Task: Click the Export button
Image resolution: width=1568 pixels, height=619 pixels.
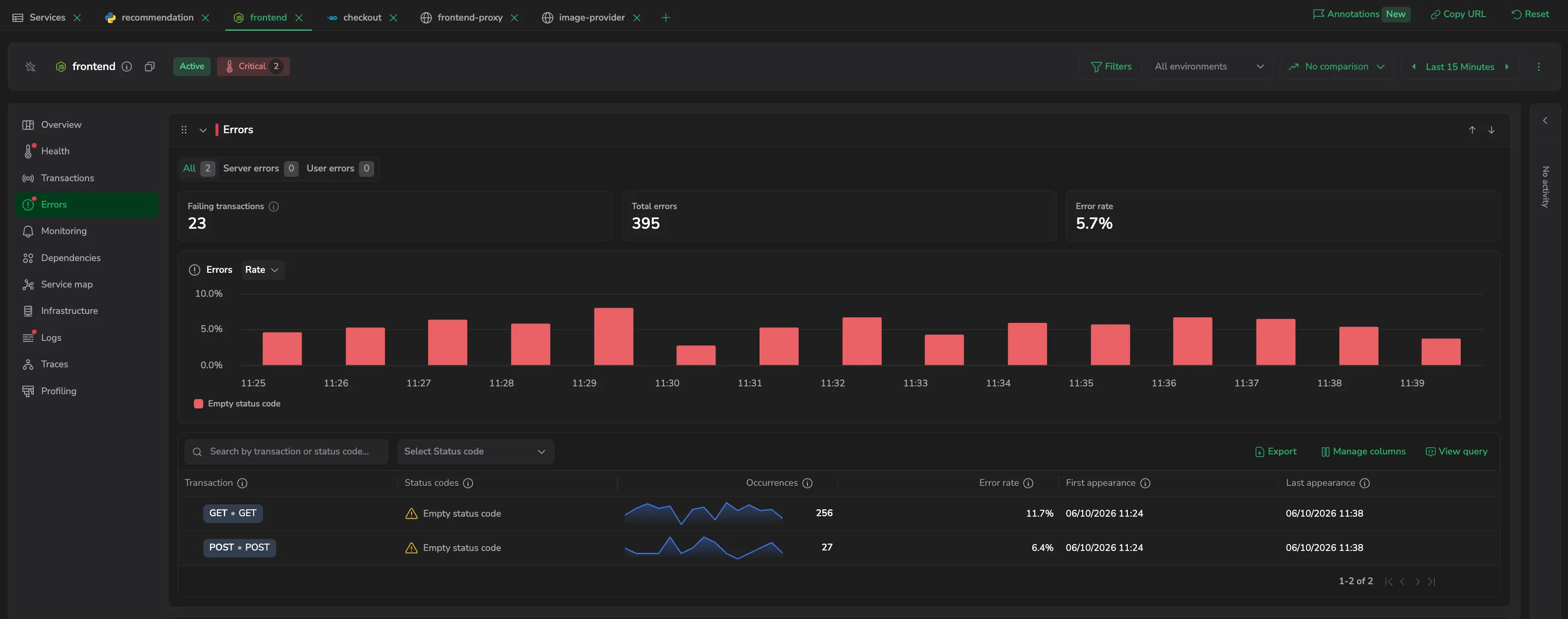Action: (1276, 452)
